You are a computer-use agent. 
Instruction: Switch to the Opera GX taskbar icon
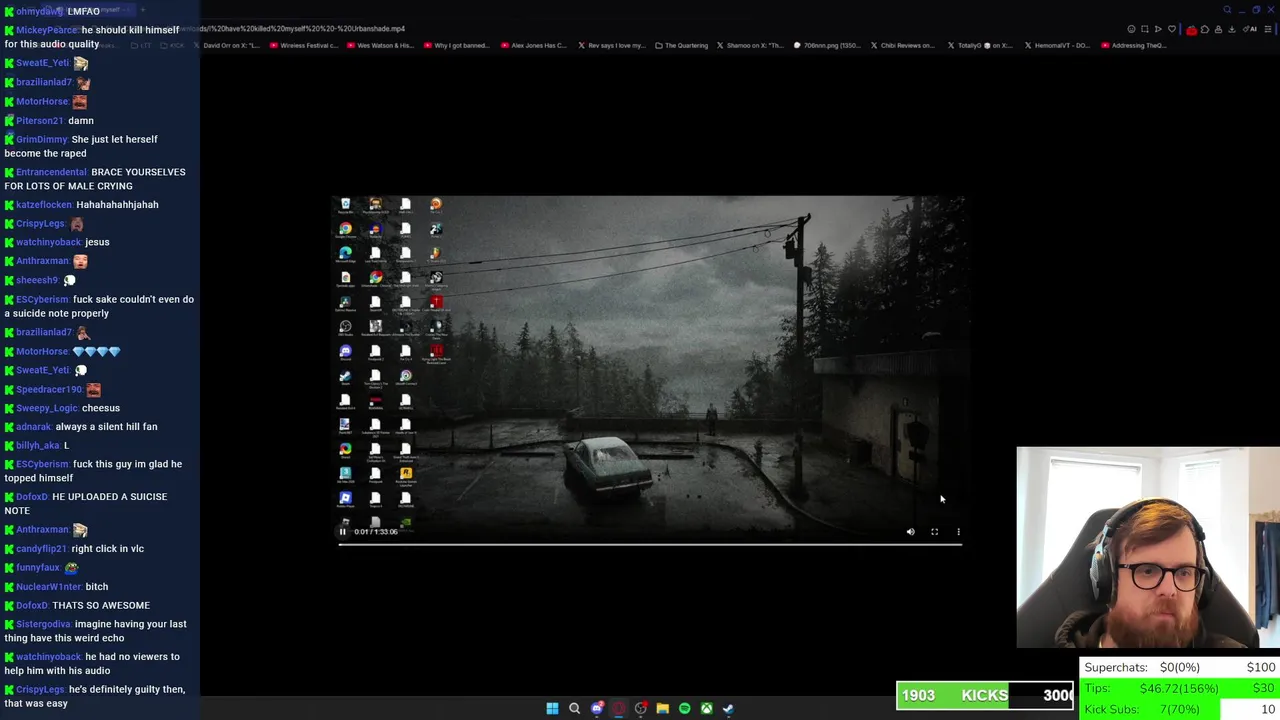pos(619,708)
